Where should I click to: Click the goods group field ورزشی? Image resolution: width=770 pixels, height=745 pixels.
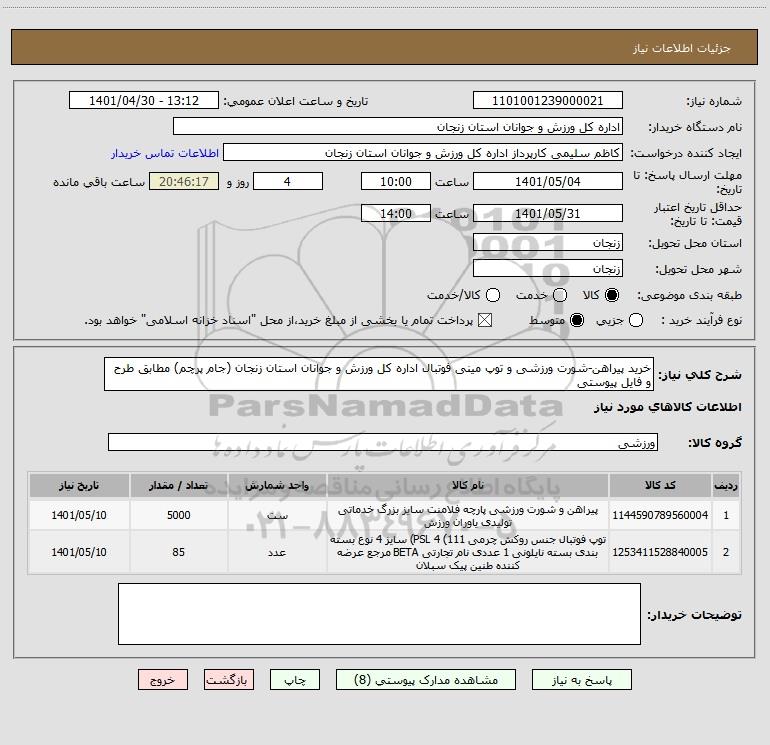[x=383, y=442]
